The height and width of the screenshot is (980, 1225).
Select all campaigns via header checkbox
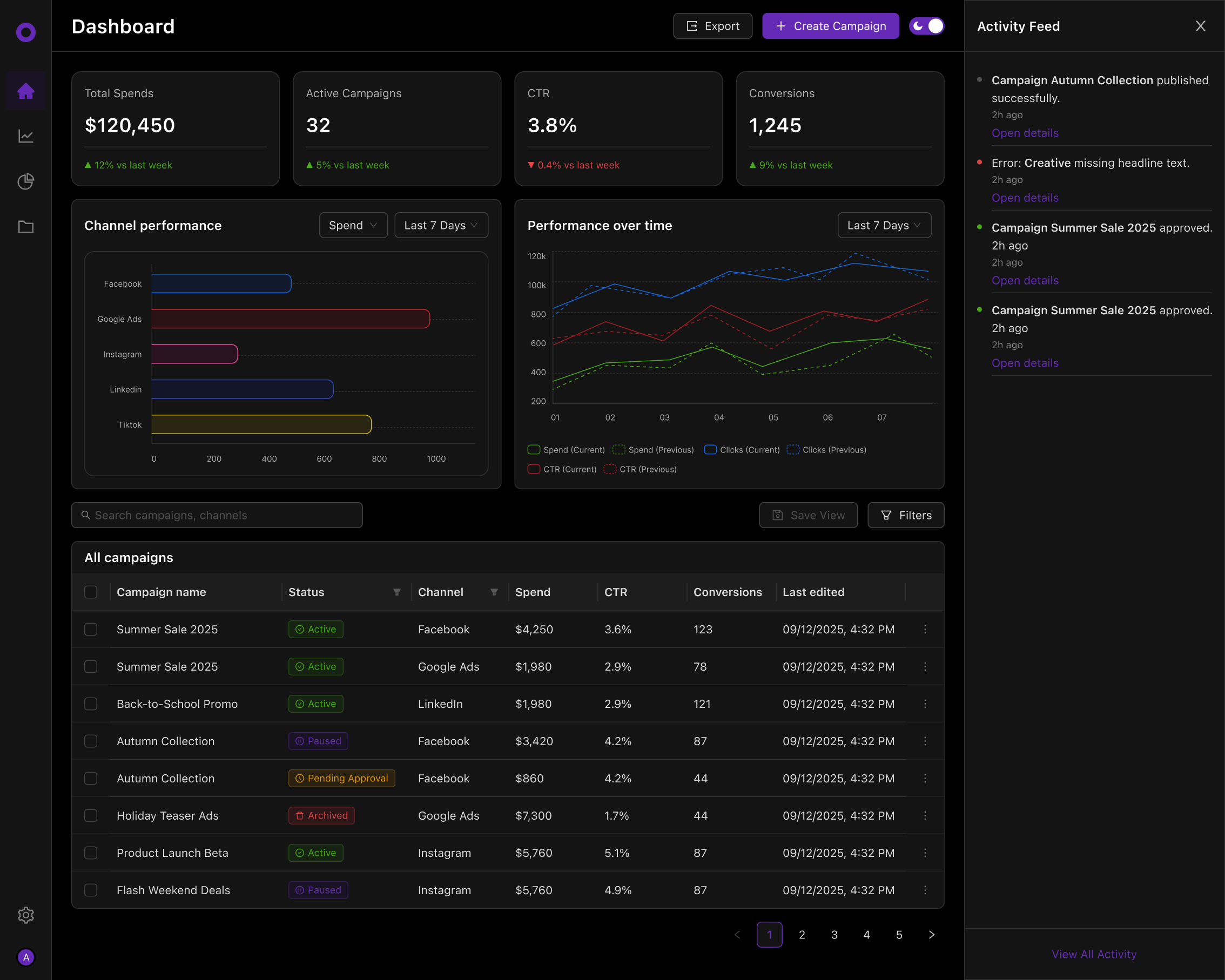tap(91, 592)
